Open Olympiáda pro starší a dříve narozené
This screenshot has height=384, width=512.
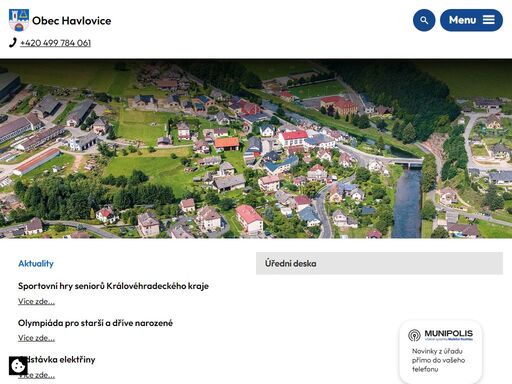[x=95, y=323]
